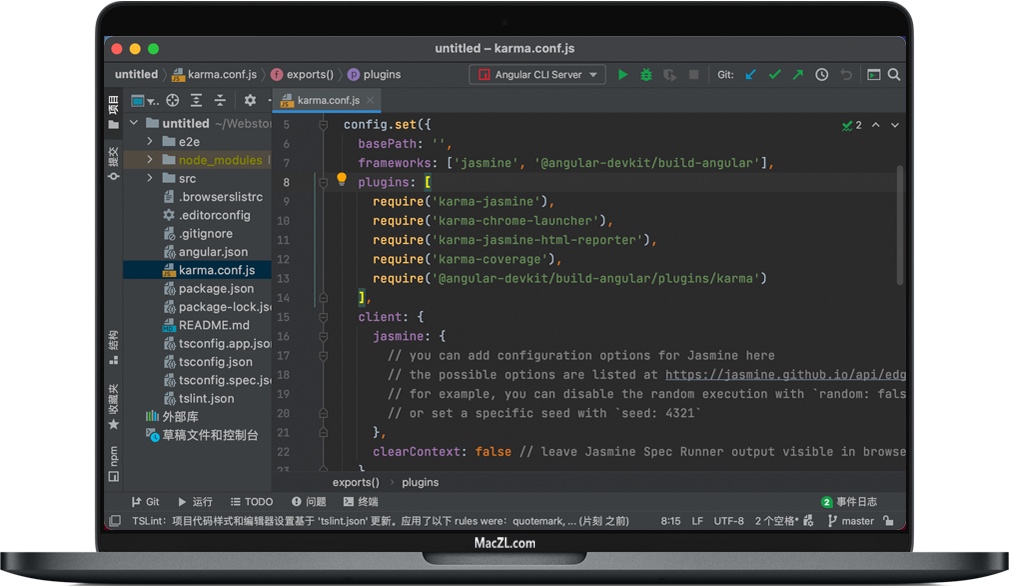The height and width of the screenshot is (586, 1009).
Task: Click the intention lightbulb on line 8
Action: 340,181
